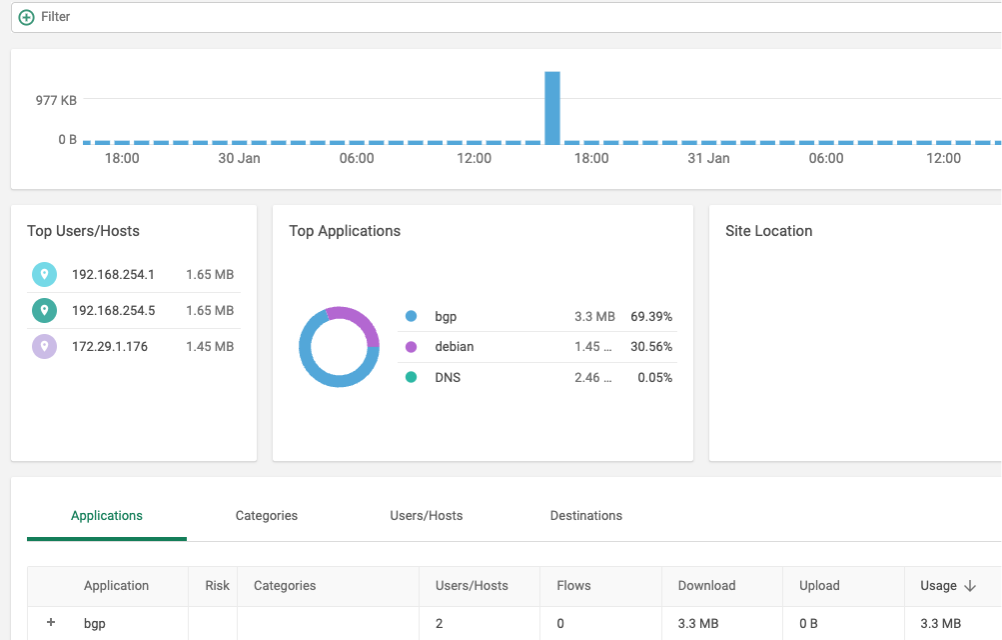The image size is (1002, 640).
Task: Click the Filter label at the top
Action: (55, 16)
